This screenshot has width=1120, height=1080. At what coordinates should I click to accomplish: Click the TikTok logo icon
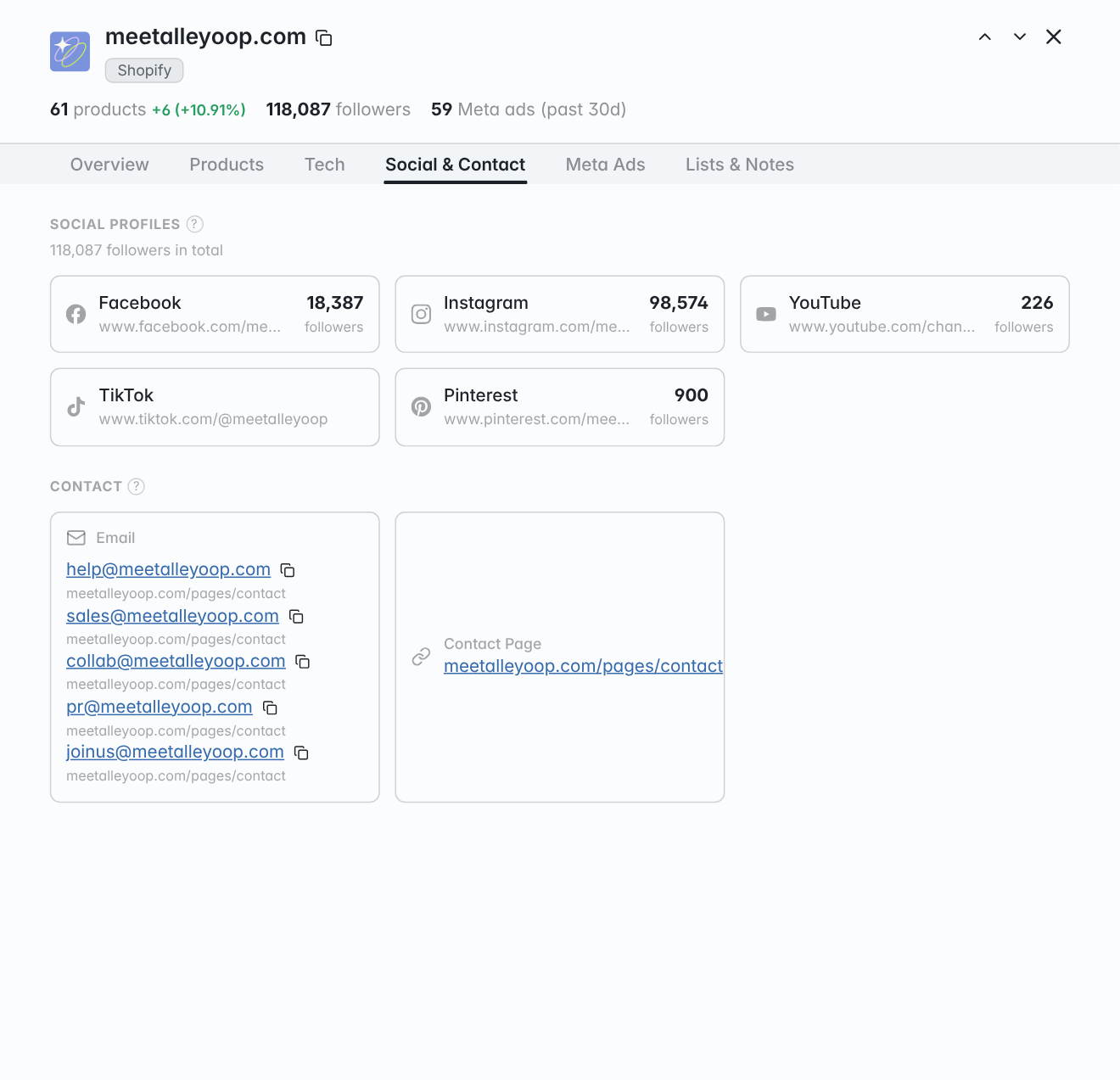pyautogui.click(x=76, y=406)
